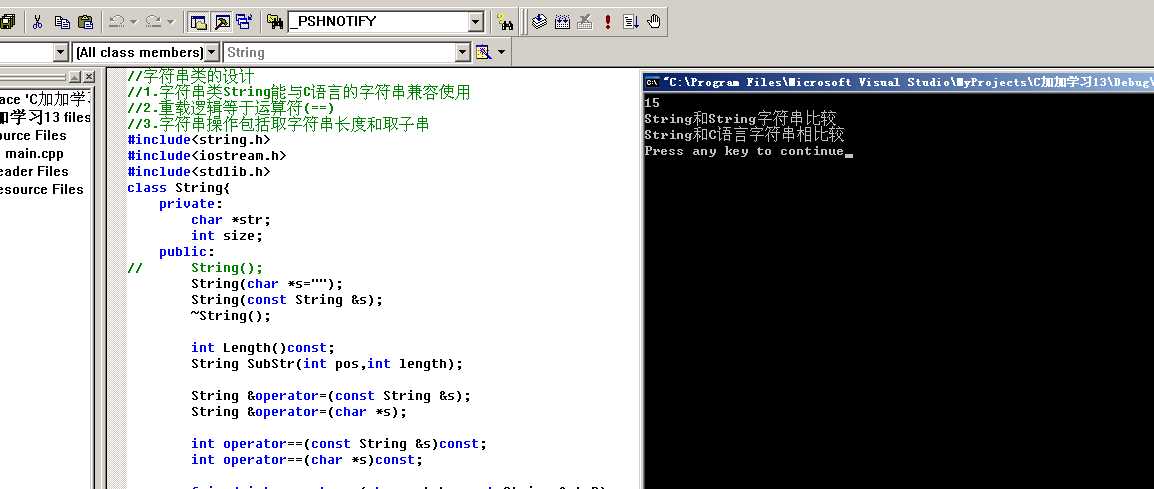Image resolution: width=1154 pixels, height=489 pixels.
Task: Click 'String &operator=(const String &s);' line
Action: [331, 395]
